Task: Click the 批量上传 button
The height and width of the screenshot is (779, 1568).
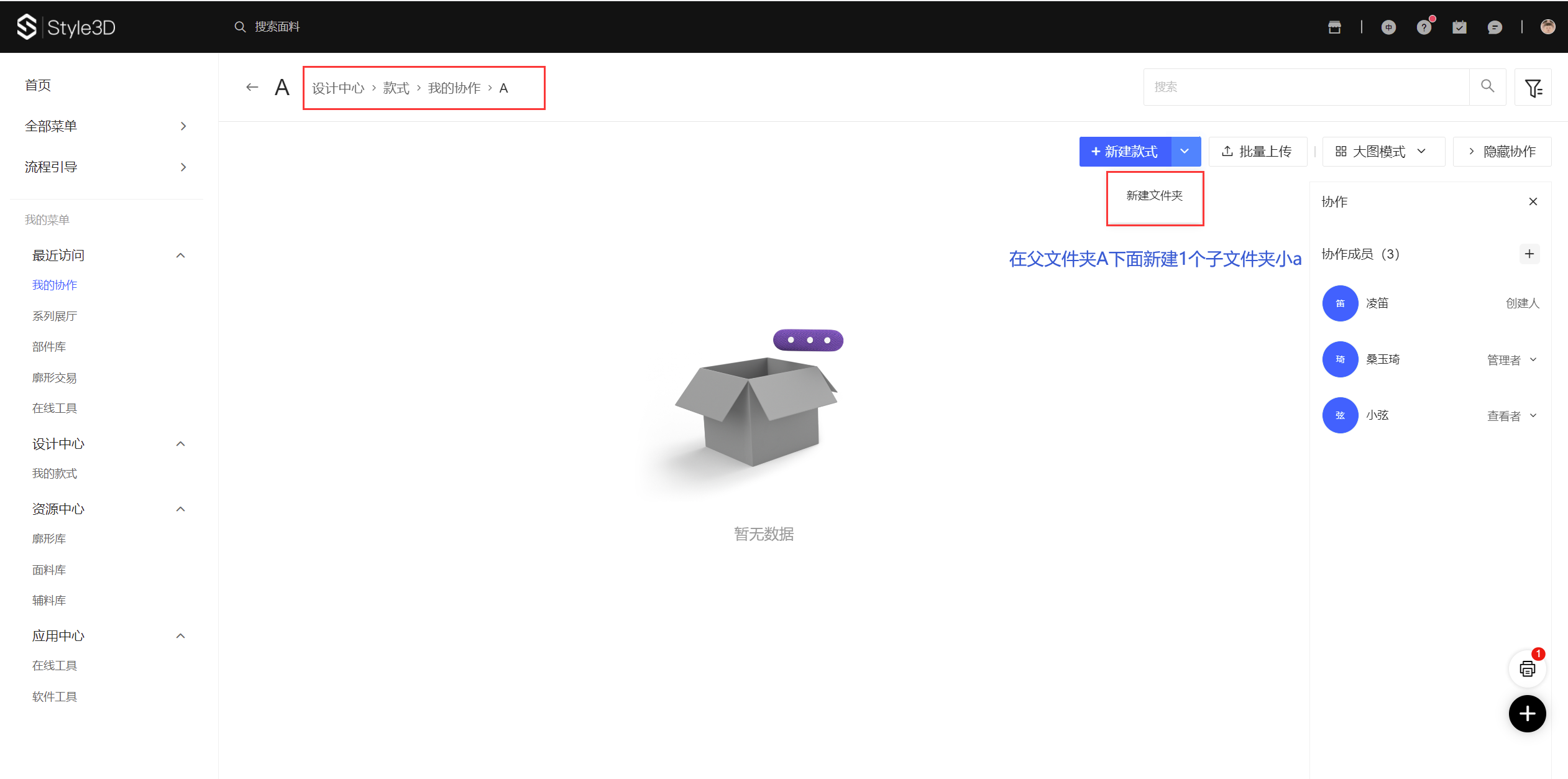Action: click(x=1257, y=152)
